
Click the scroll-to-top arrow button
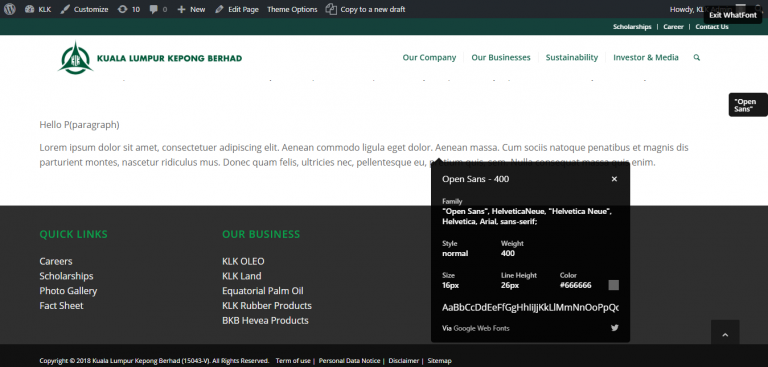(x=725, y=334)
